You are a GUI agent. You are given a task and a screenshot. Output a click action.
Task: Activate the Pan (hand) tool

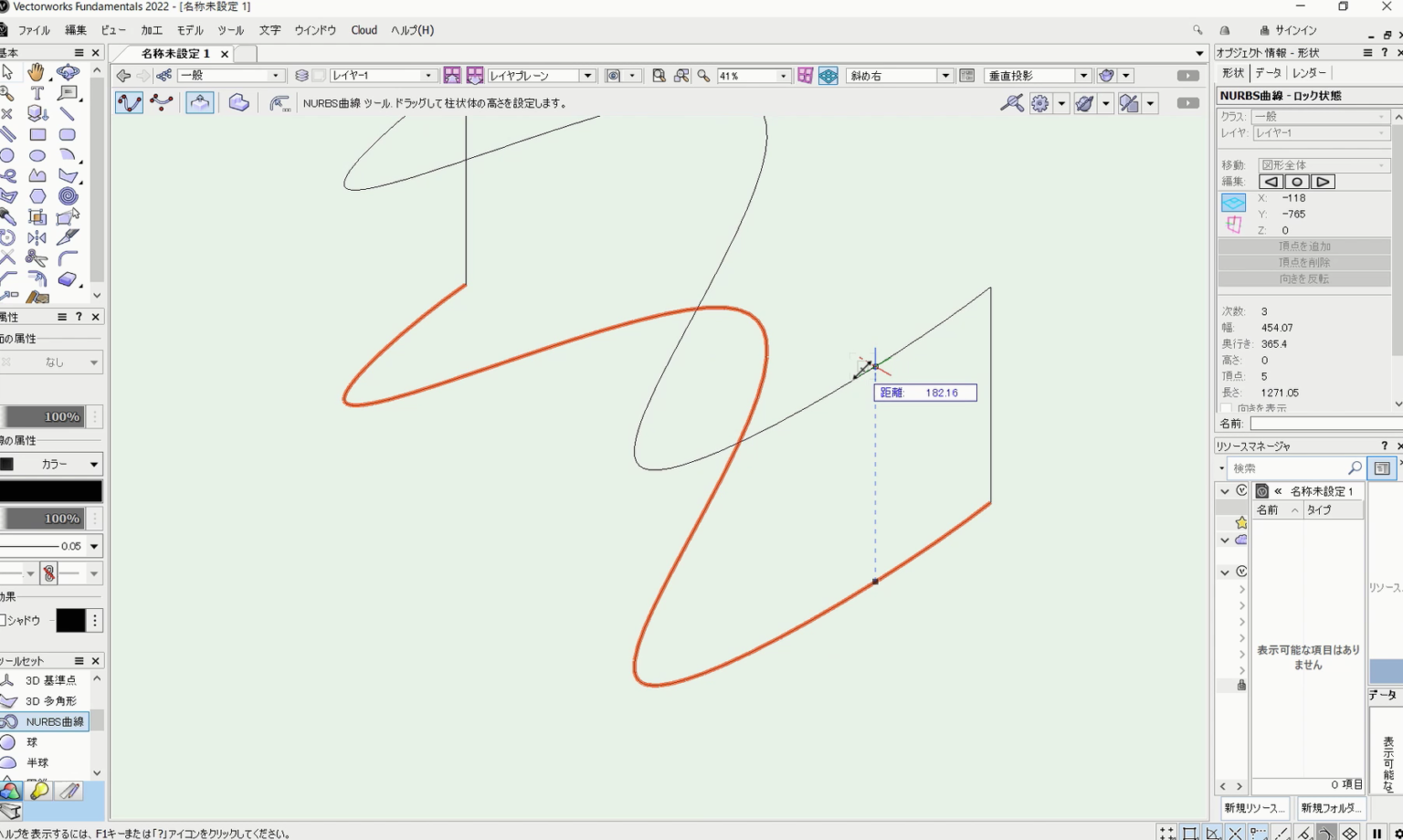pyautogui.click(x=38, y=72)
